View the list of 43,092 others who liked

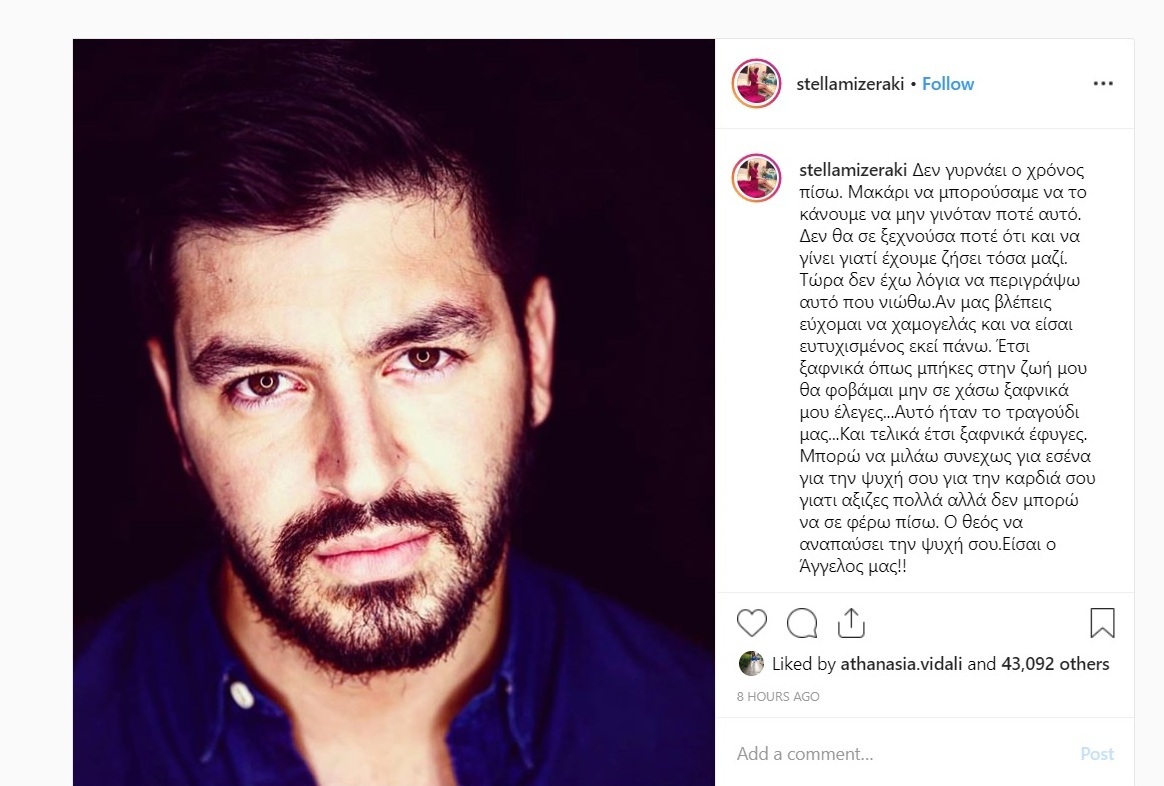pyautogui.click(x=1055, y=664)
